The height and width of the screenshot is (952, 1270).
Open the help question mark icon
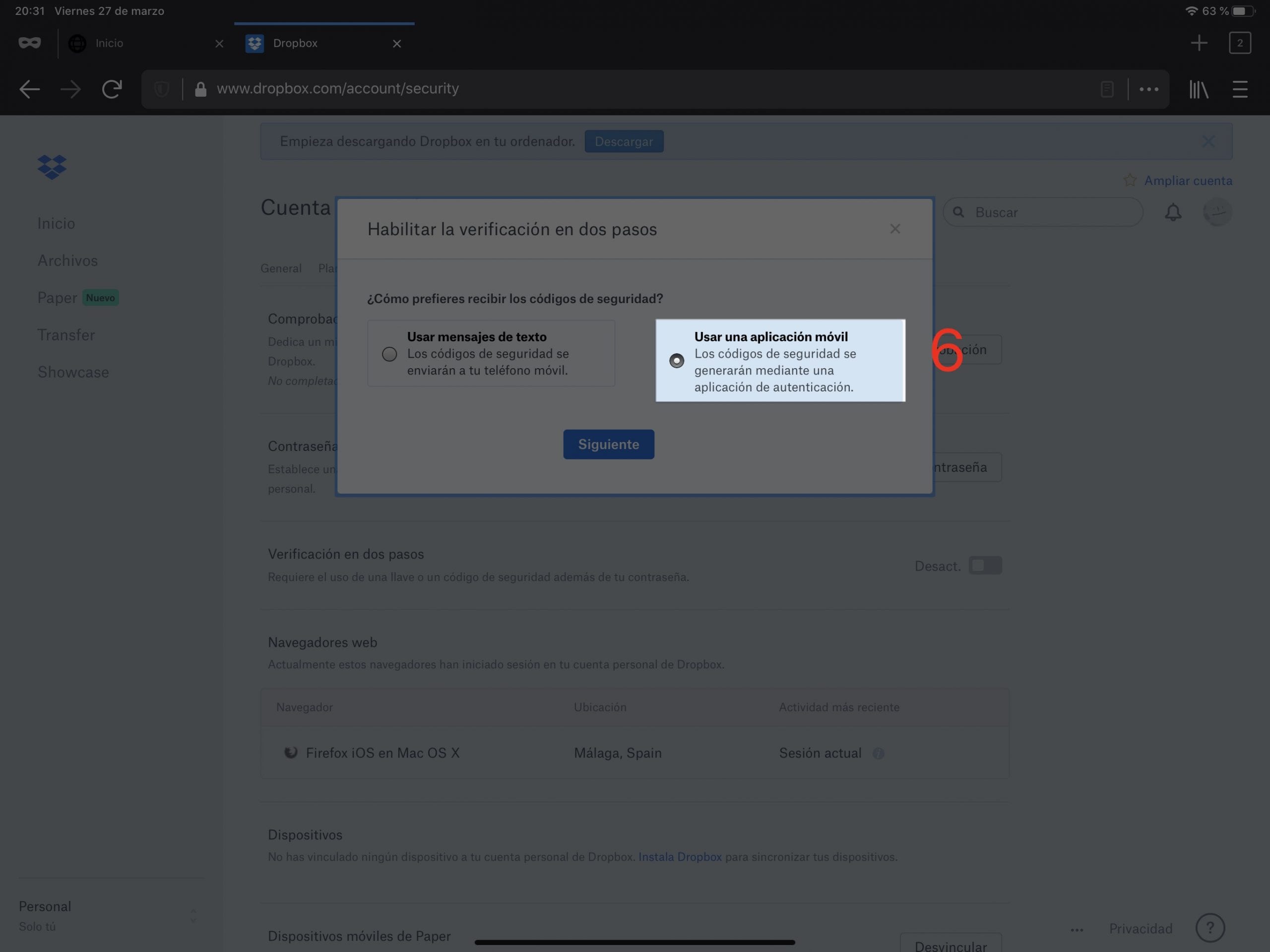(1209, 927)
